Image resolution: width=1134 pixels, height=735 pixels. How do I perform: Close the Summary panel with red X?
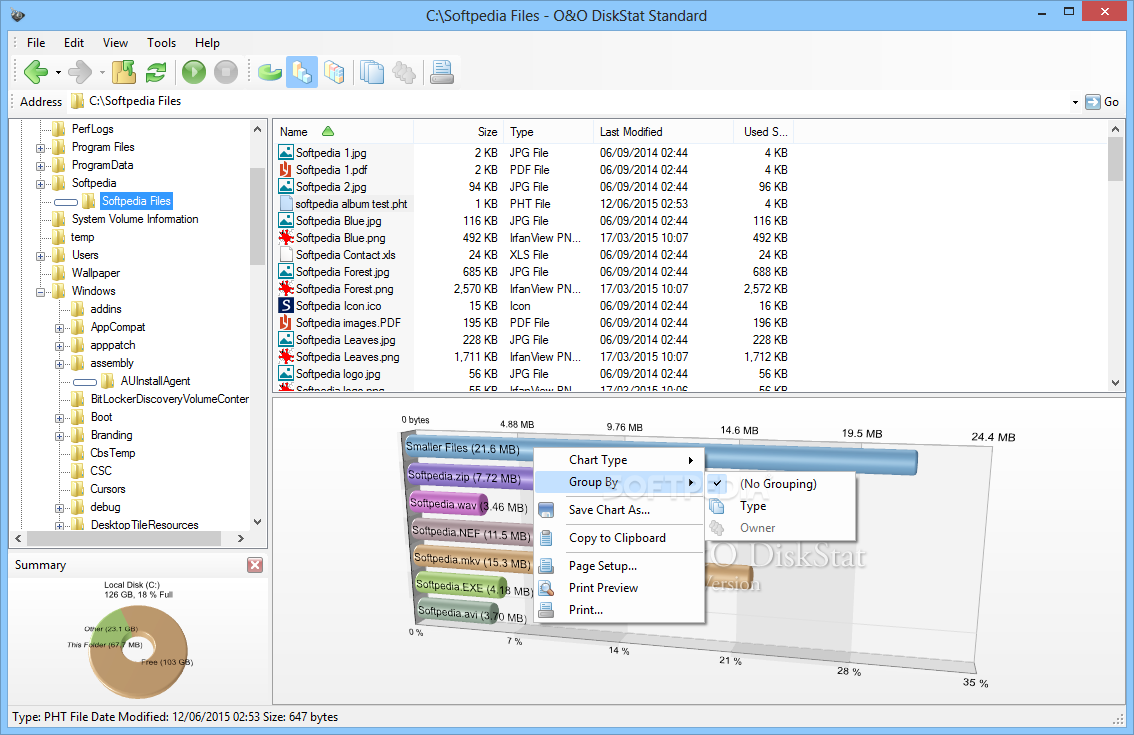click(255, 565)
